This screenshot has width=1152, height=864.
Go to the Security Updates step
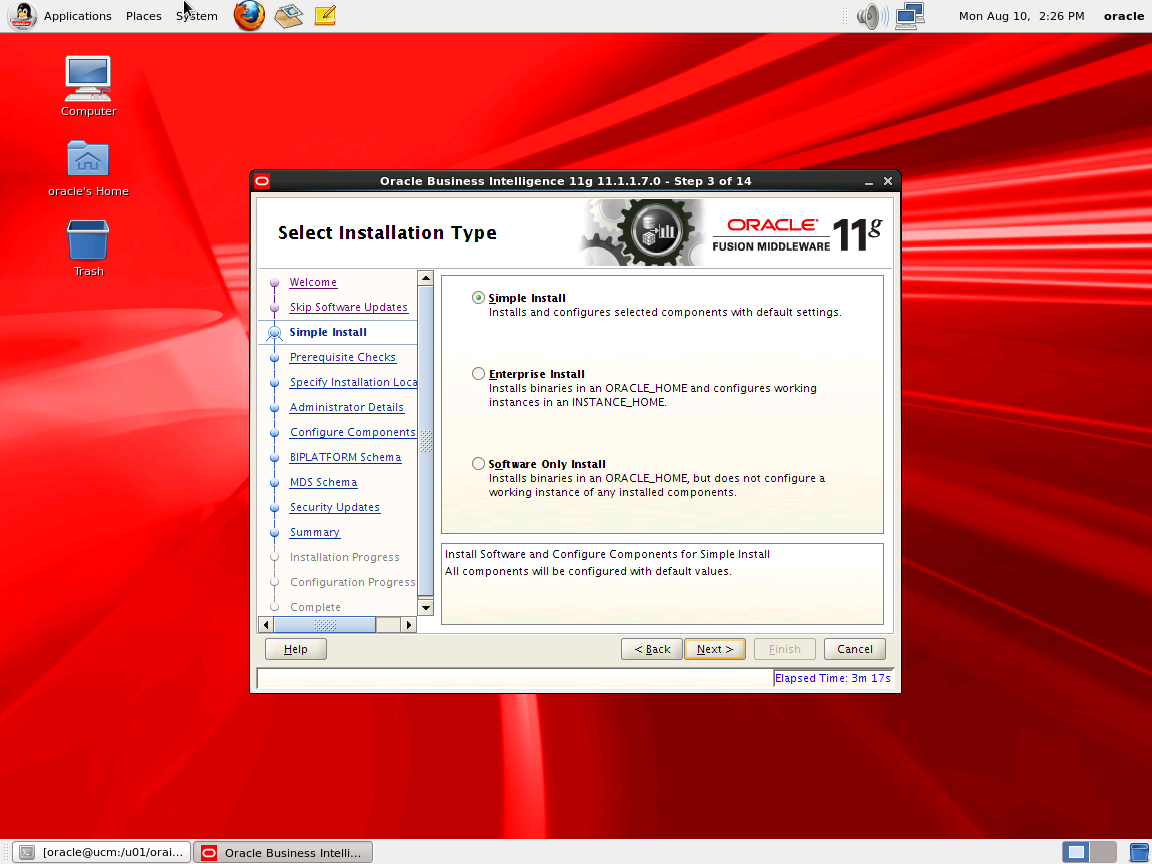tap(334, 507)
